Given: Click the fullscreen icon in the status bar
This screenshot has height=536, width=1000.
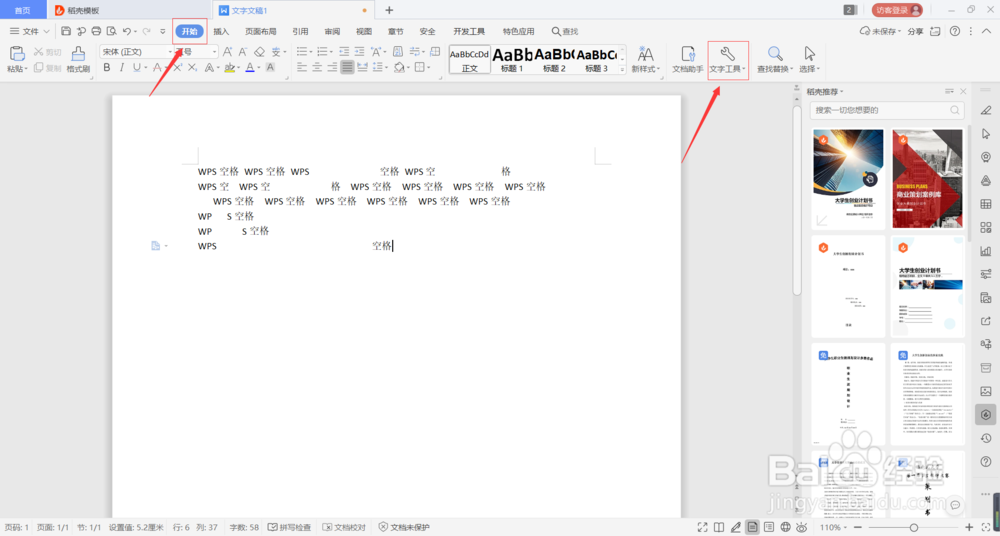Looking at the screenshot, I should coord(702,527).
